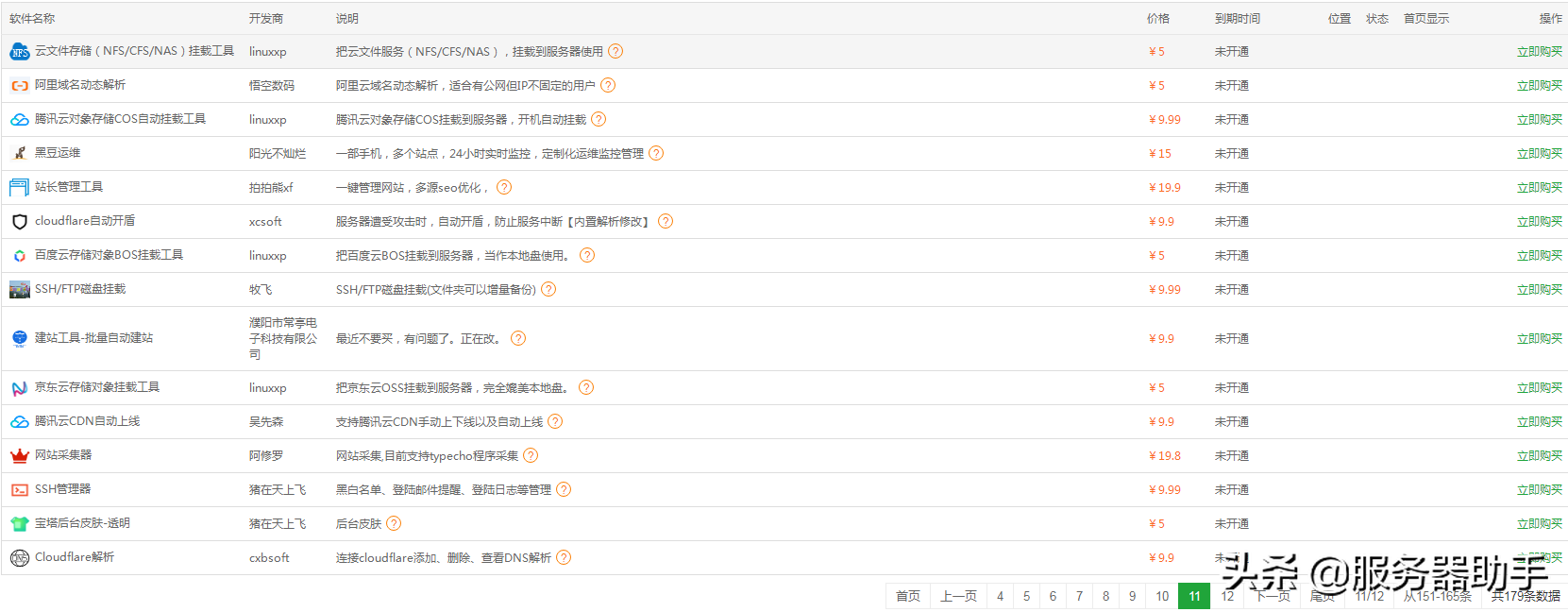
Task: Click 立即购买 in the 站长管理工具 row
Action: tap(1540, 188)
